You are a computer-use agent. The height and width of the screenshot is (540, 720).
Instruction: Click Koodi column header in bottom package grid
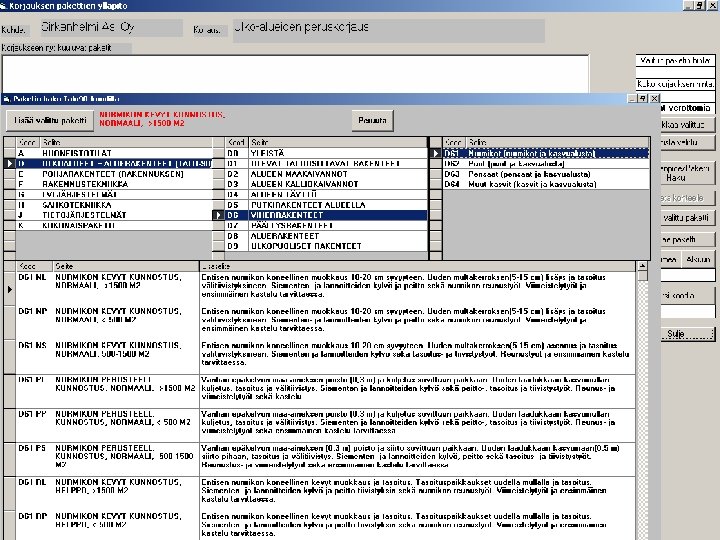[x=34, y=266]
